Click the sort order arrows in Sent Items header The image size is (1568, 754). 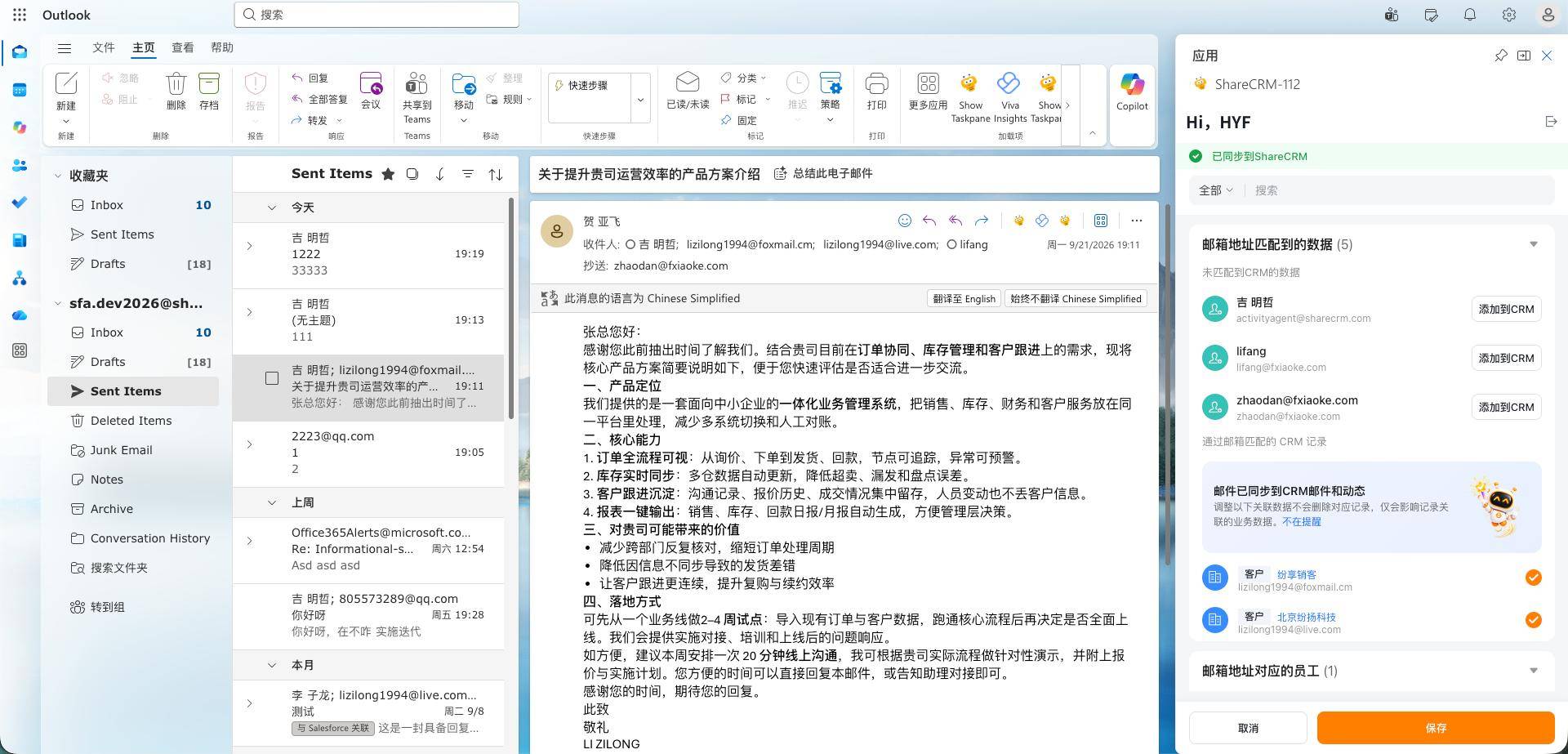point(495,174)
